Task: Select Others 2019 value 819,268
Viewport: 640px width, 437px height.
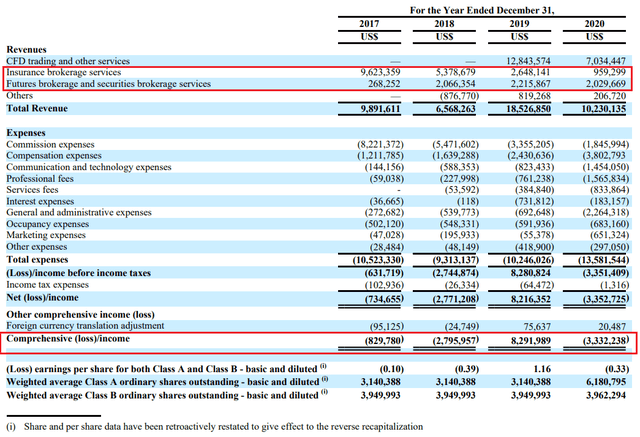Action: click(x=534, y=96)
